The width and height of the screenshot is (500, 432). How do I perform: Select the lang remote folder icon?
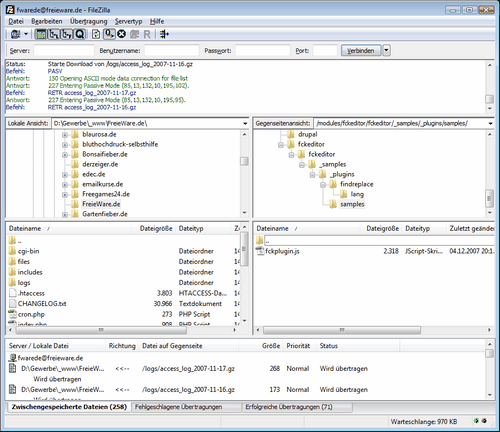[x=343, y=194]
